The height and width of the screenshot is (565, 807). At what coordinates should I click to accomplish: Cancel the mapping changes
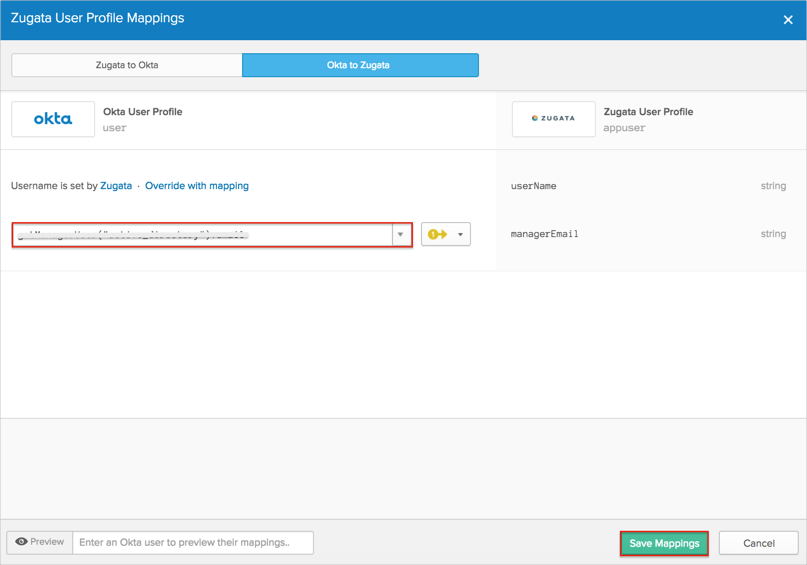[x=758, y=543]
